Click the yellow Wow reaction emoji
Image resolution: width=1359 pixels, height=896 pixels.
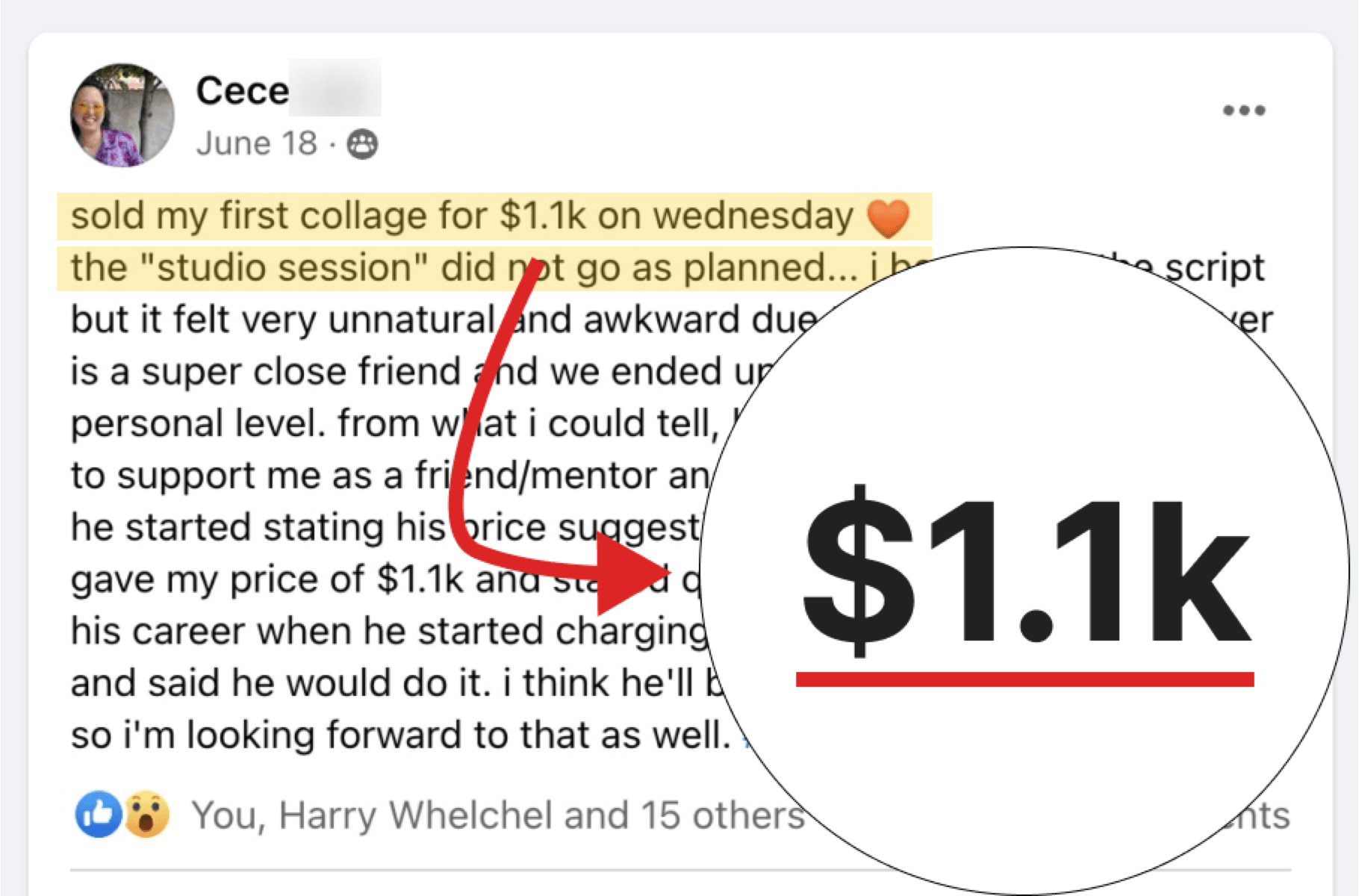tap(146, 814)
